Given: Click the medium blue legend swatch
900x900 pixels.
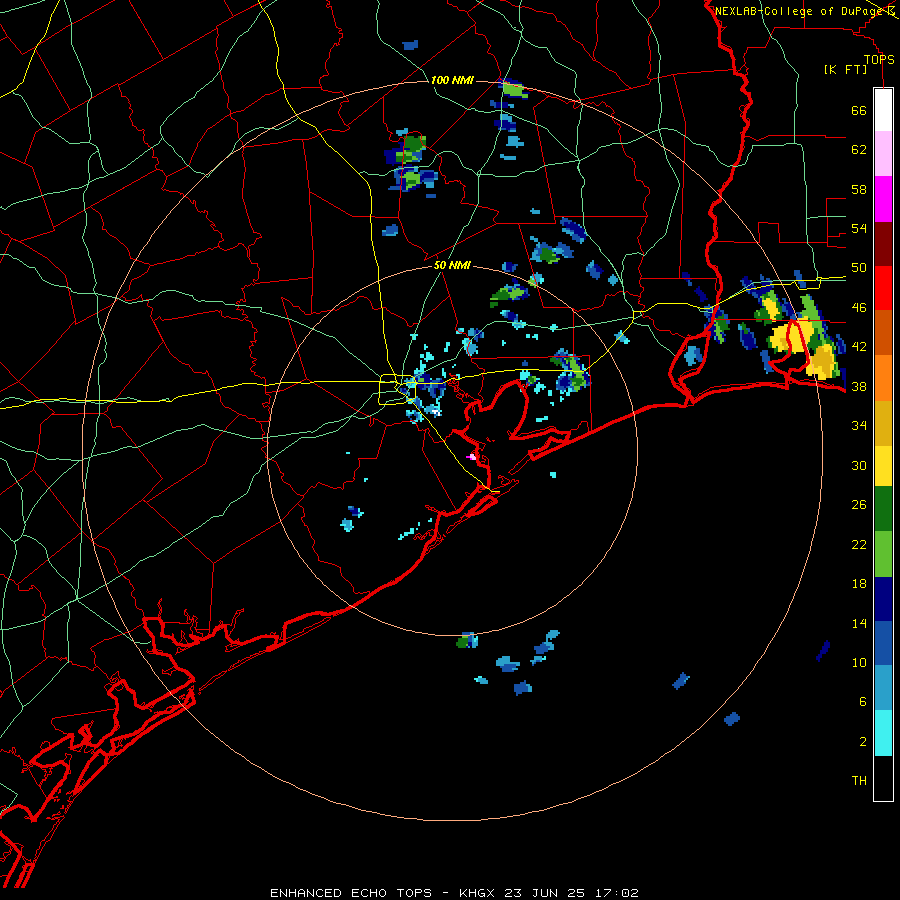Looking at the screenshot, I should (883, 643).
